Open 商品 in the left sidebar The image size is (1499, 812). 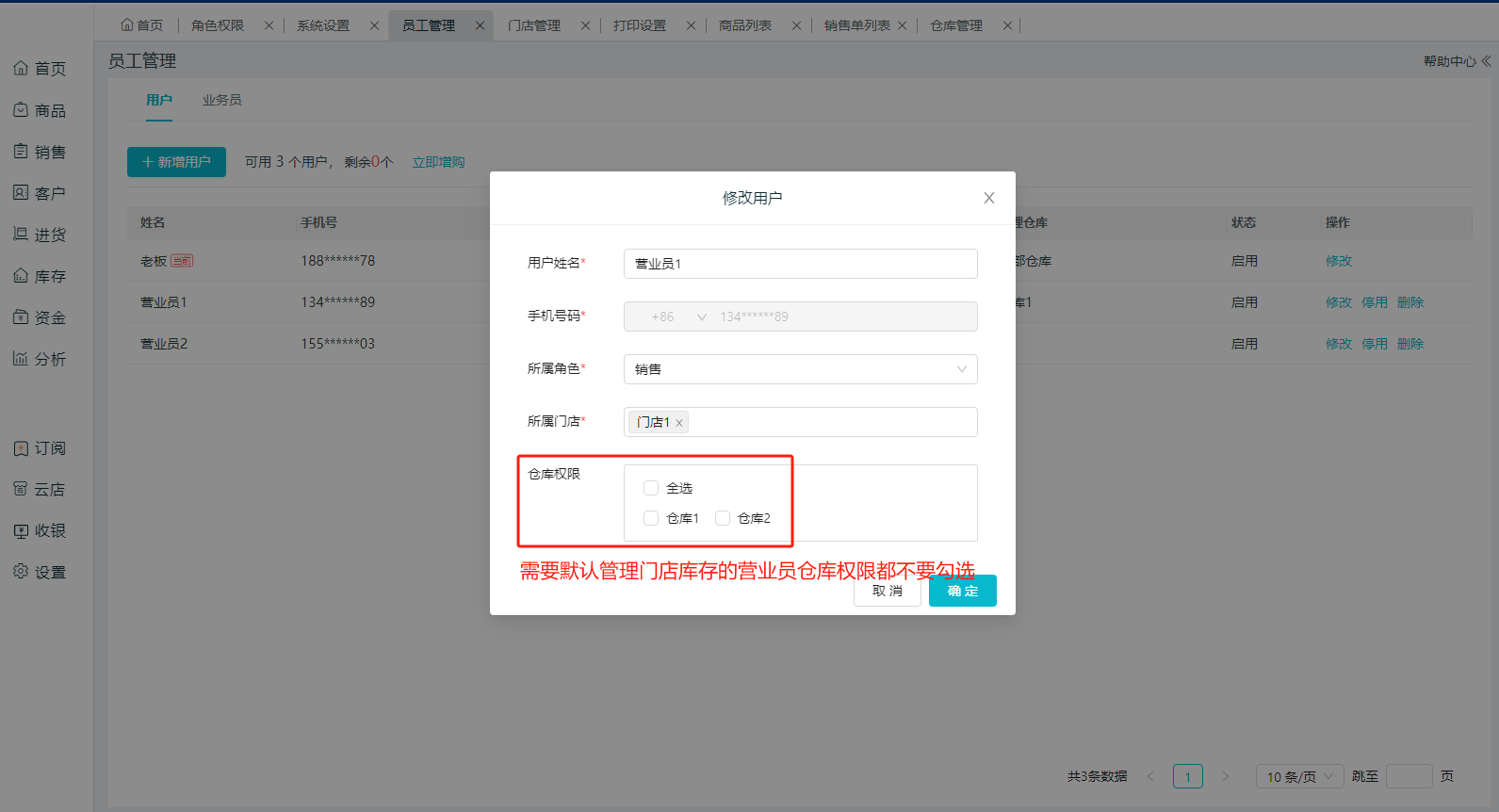tap(40, 110)
